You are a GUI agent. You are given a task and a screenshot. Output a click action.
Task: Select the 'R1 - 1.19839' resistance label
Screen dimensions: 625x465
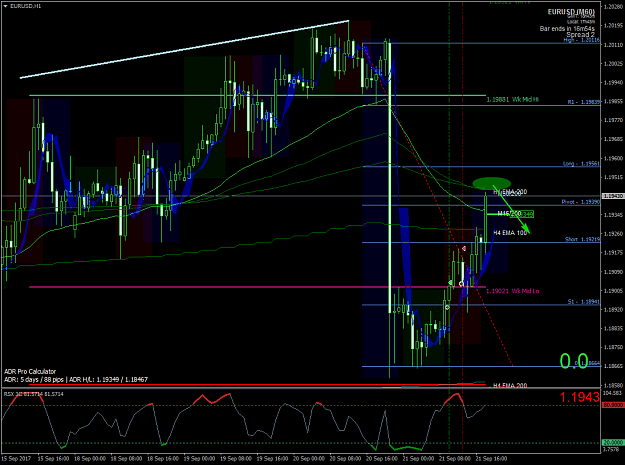click(x=584, y=102)
